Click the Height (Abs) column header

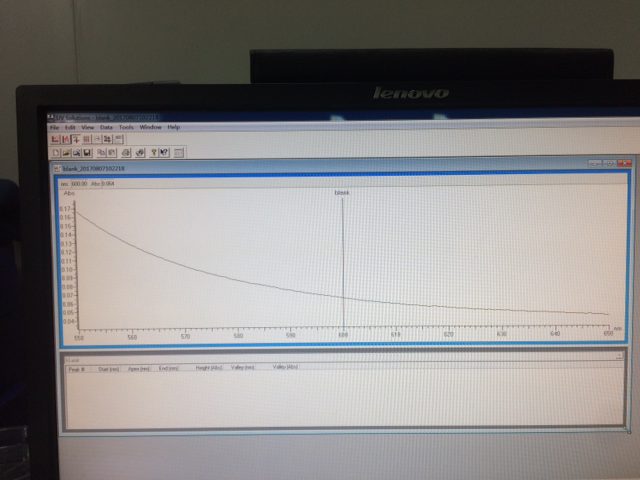click(209, 368)
